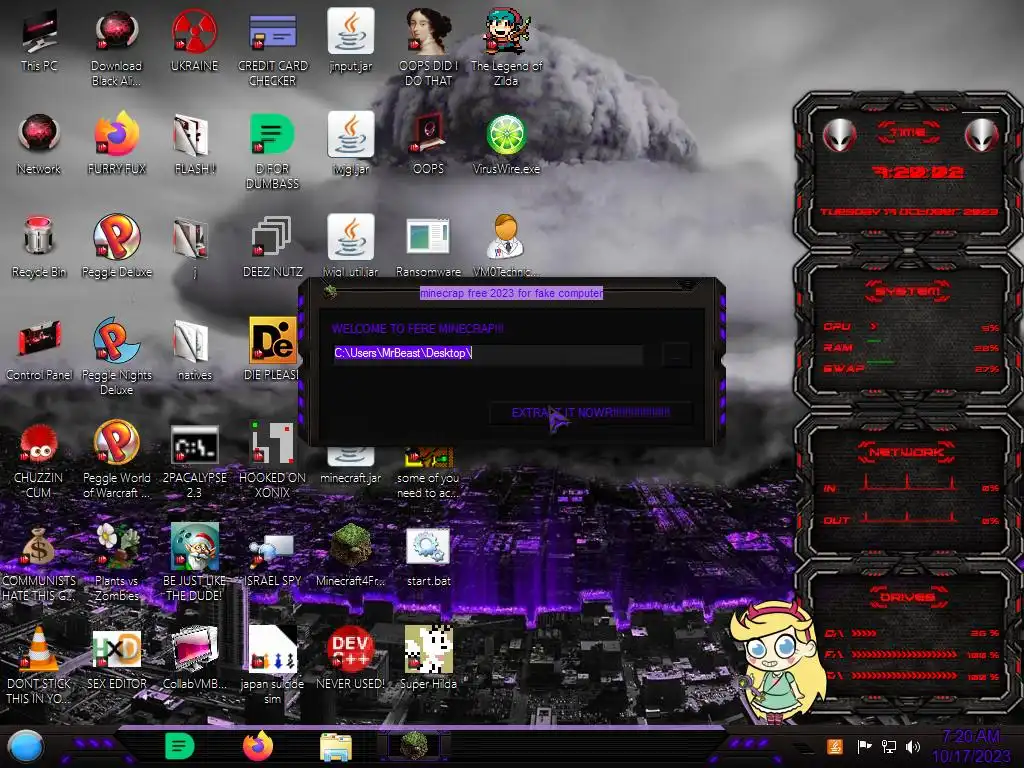This screenshot has height=768, width=1024.
Task: Click the NETWORK widget header
Action: (906, 452)
